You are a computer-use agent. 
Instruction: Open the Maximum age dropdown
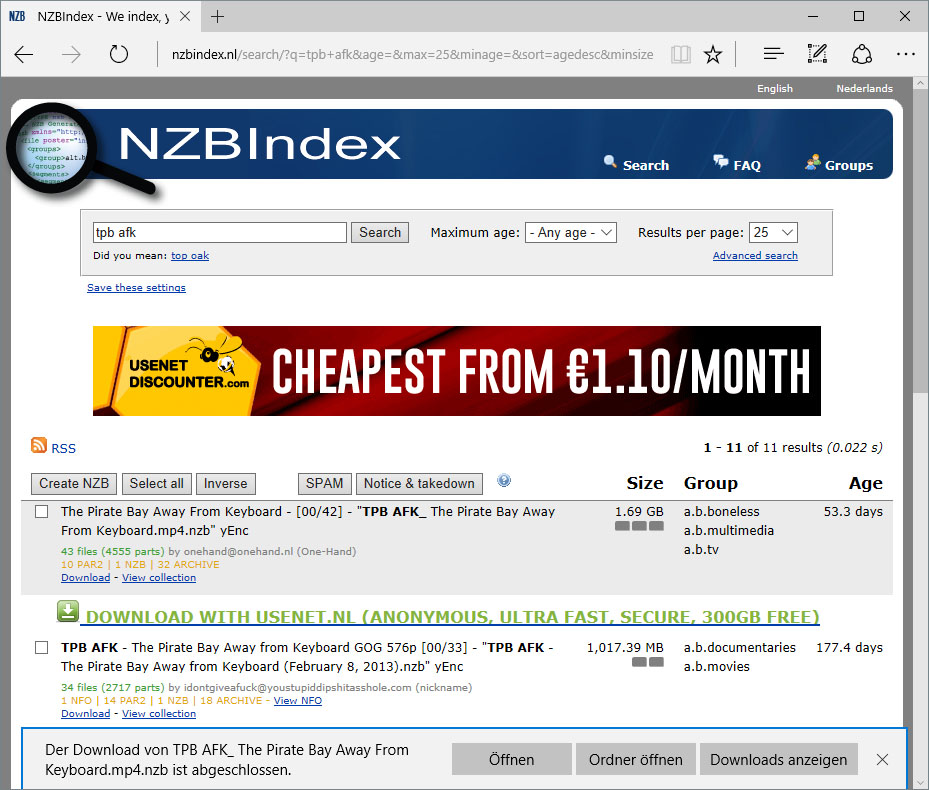[x=571, y=232]
